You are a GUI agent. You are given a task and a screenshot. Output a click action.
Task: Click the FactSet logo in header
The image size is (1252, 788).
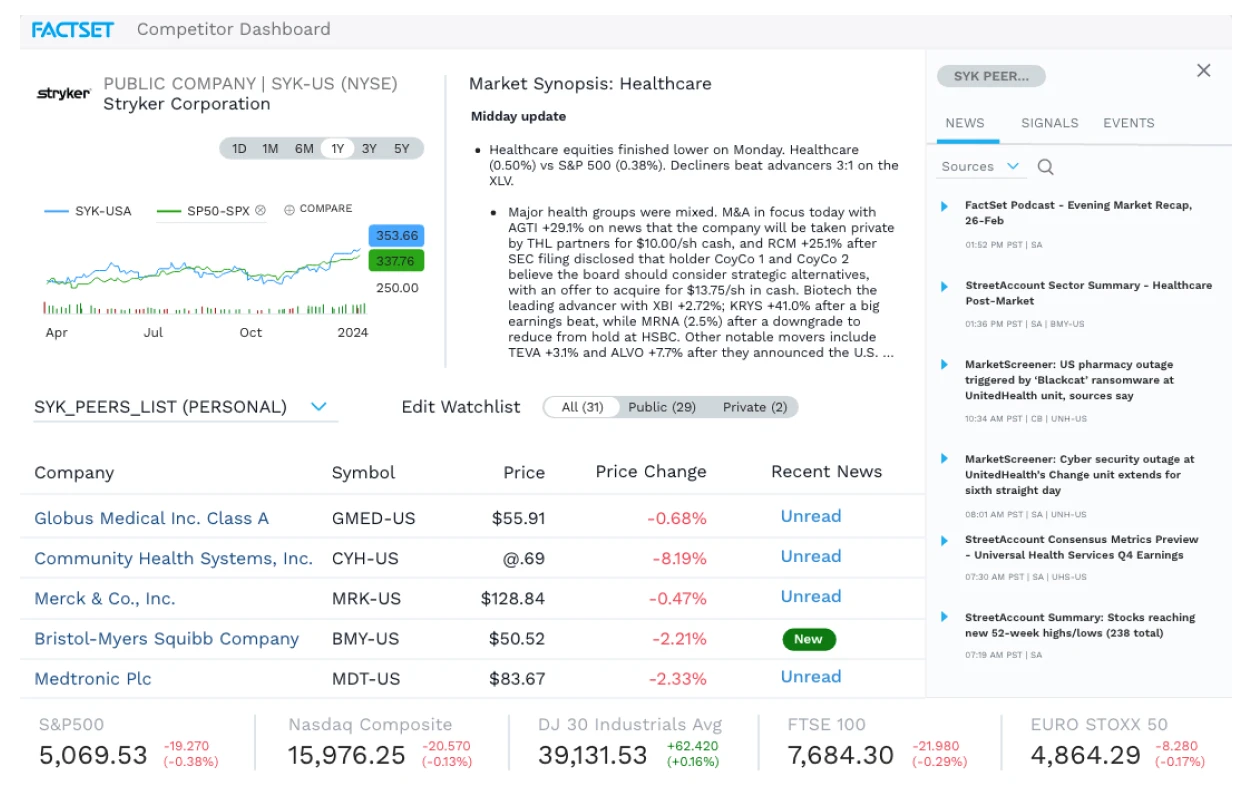[72, 29]
